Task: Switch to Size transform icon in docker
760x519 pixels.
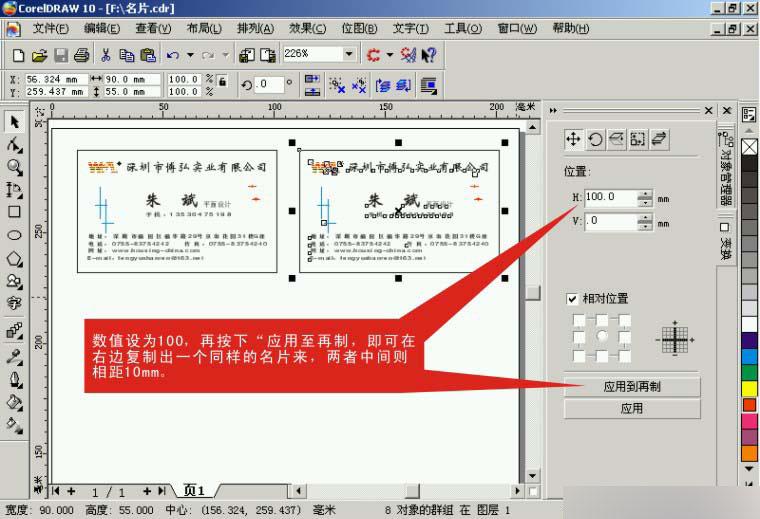Action: pyautogui.click(x=638, y=140)
